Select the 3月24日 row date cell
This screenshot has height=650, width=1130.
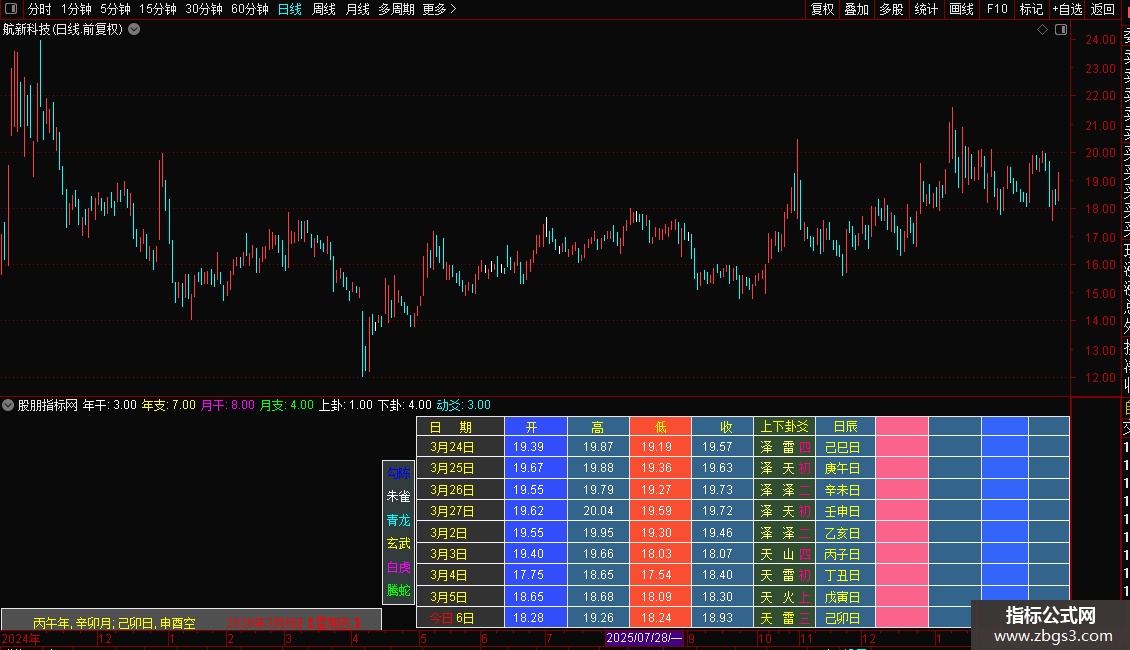(461, 447)
